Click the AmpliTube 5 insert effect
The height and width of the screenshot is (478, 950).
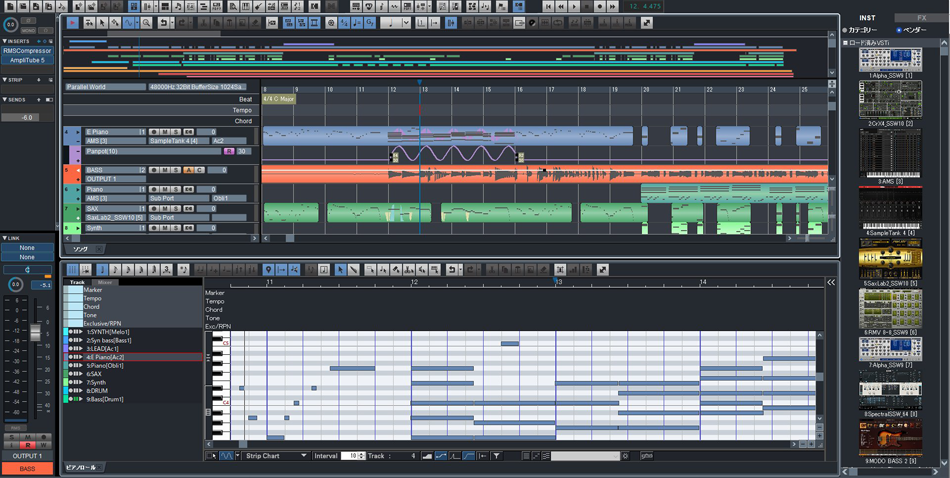pyautogui.click(x=27, y=60)
